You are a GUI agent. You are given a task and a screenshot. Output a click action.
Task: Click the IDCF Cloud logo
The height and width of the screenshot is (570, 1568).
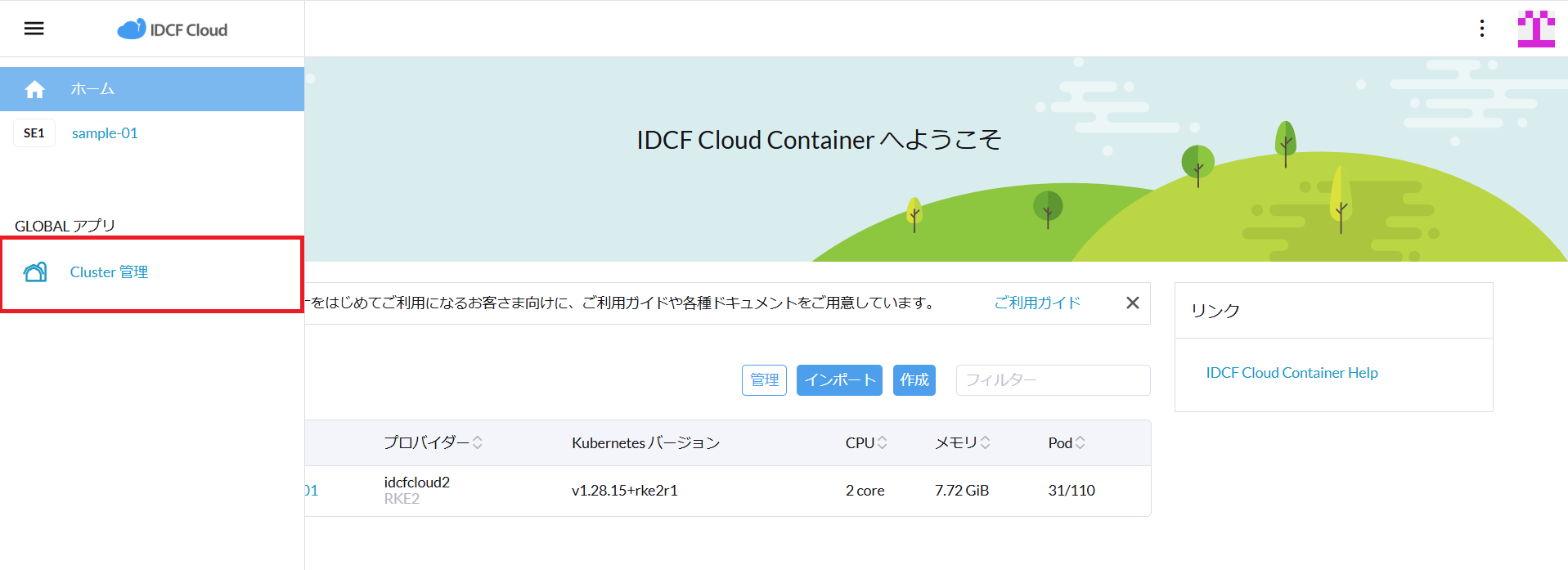173,29
